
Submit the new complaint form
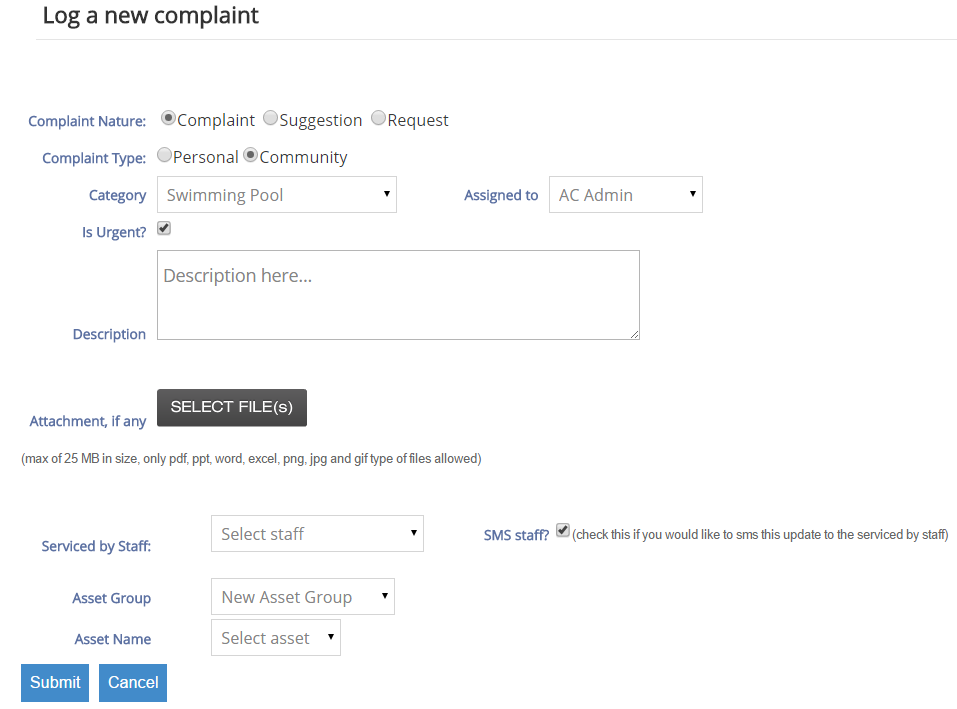point(54,682)
